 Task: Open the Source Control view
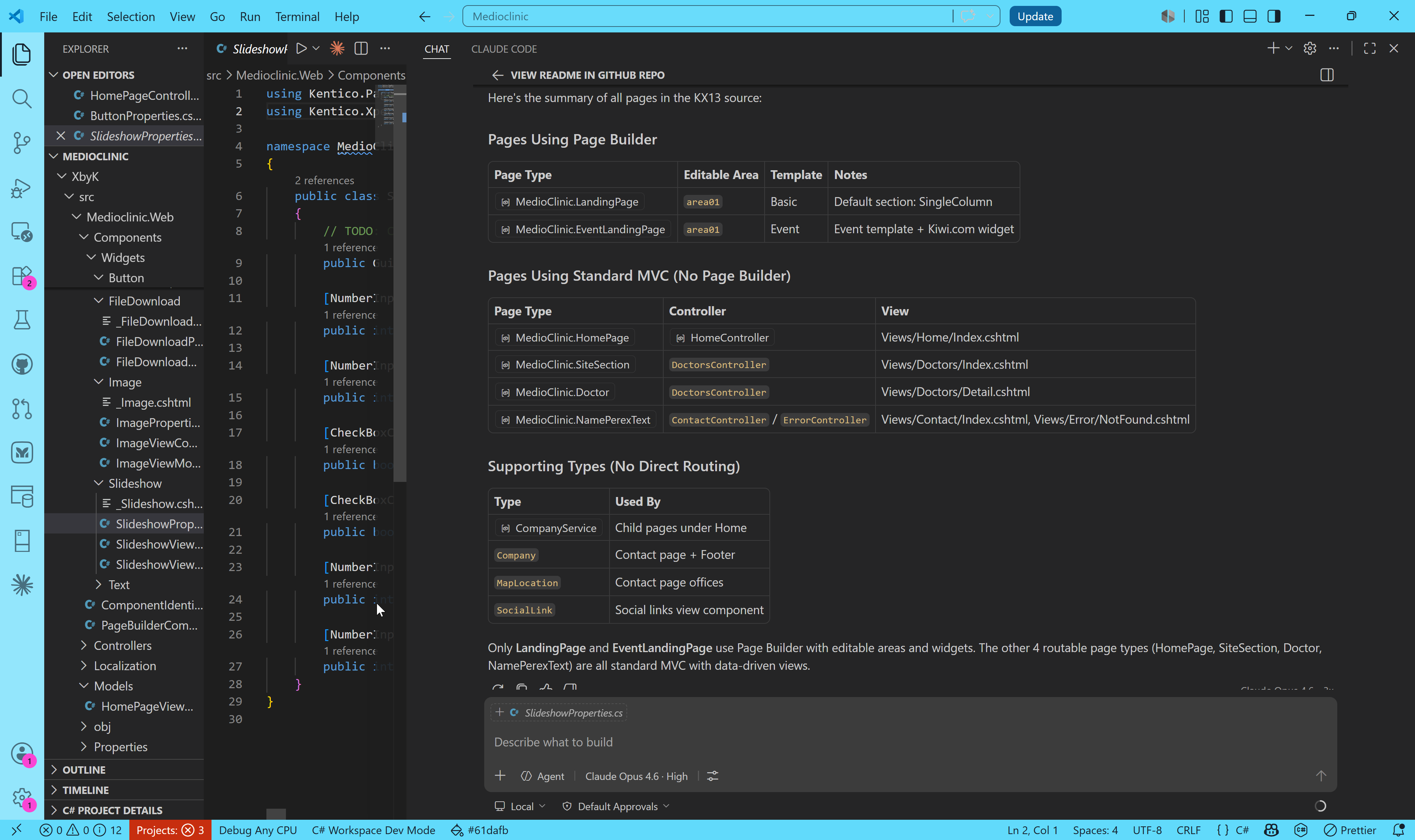[x=21, y=143]
